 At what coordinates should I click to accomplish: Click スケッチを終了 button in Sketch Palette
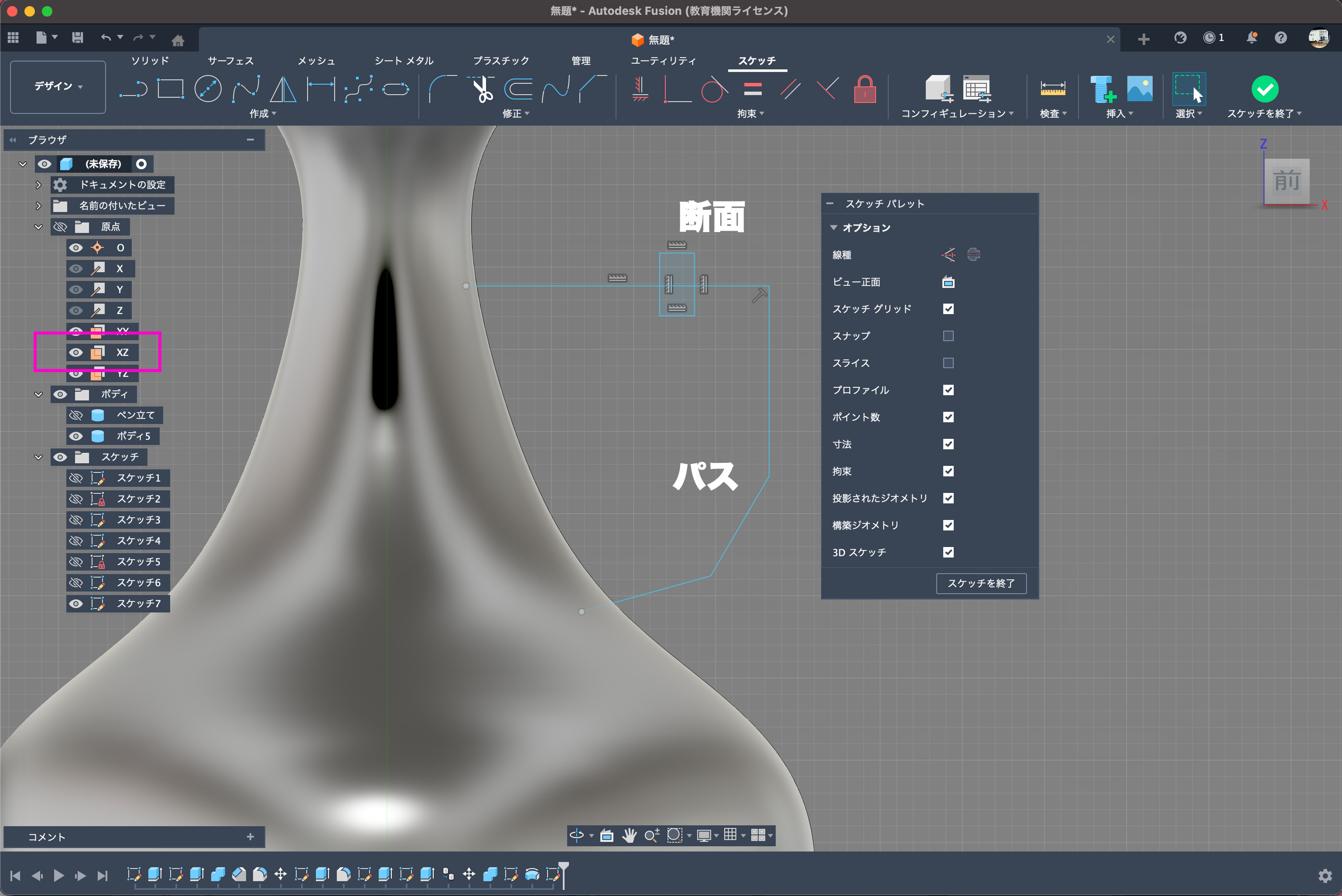coord(981,583)
